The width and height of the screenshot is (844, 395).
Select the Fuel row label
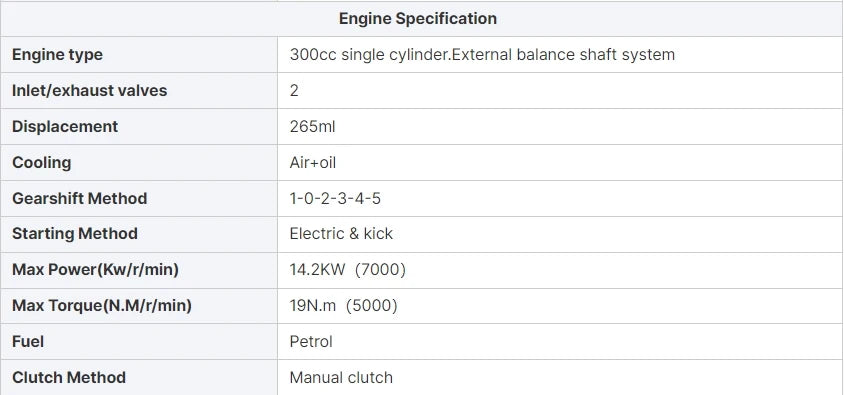coord(28,341)
